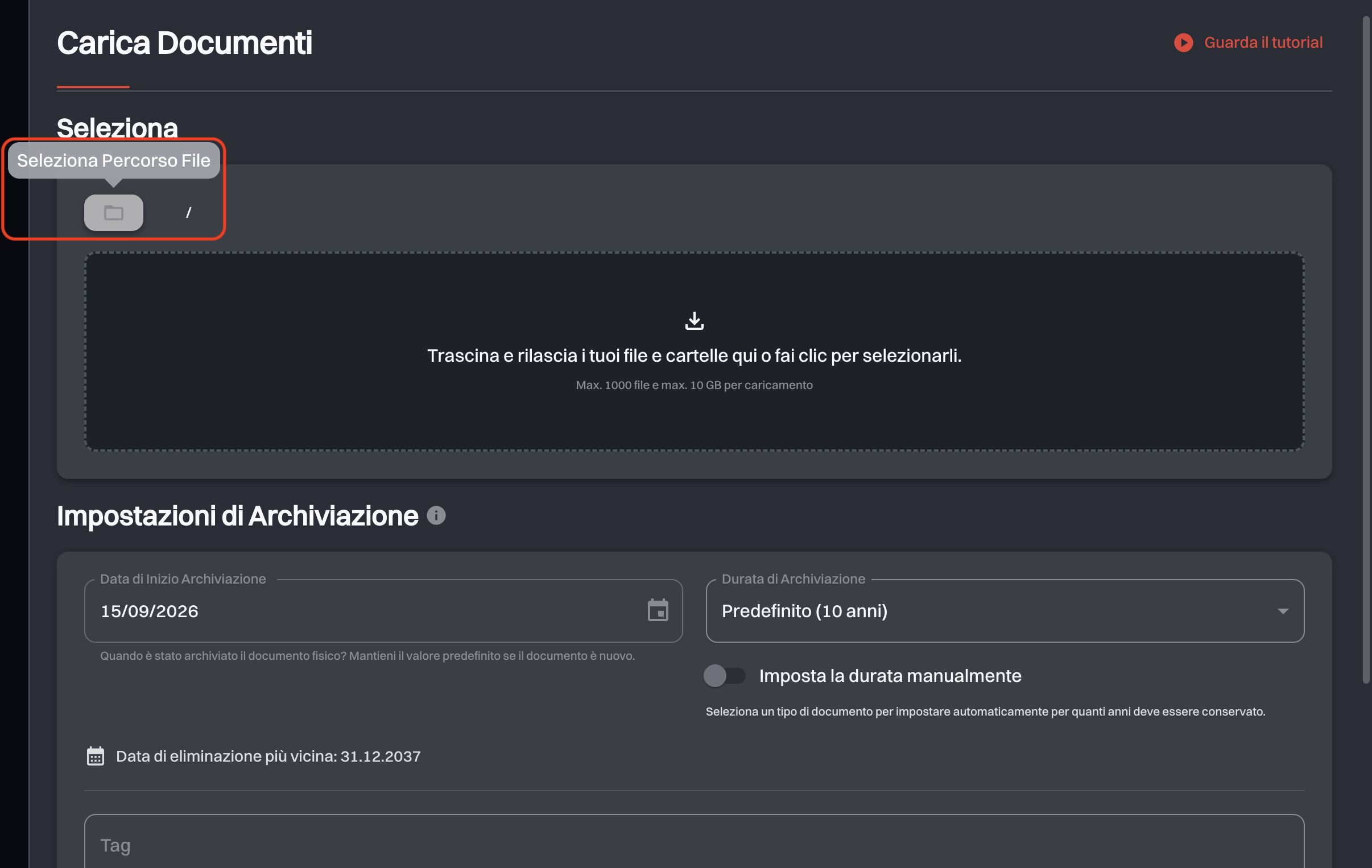Click 'Data di eliminazione più vicina: 31.12.2037' text
Screen dimensions: 1372x868
point(268,757)
